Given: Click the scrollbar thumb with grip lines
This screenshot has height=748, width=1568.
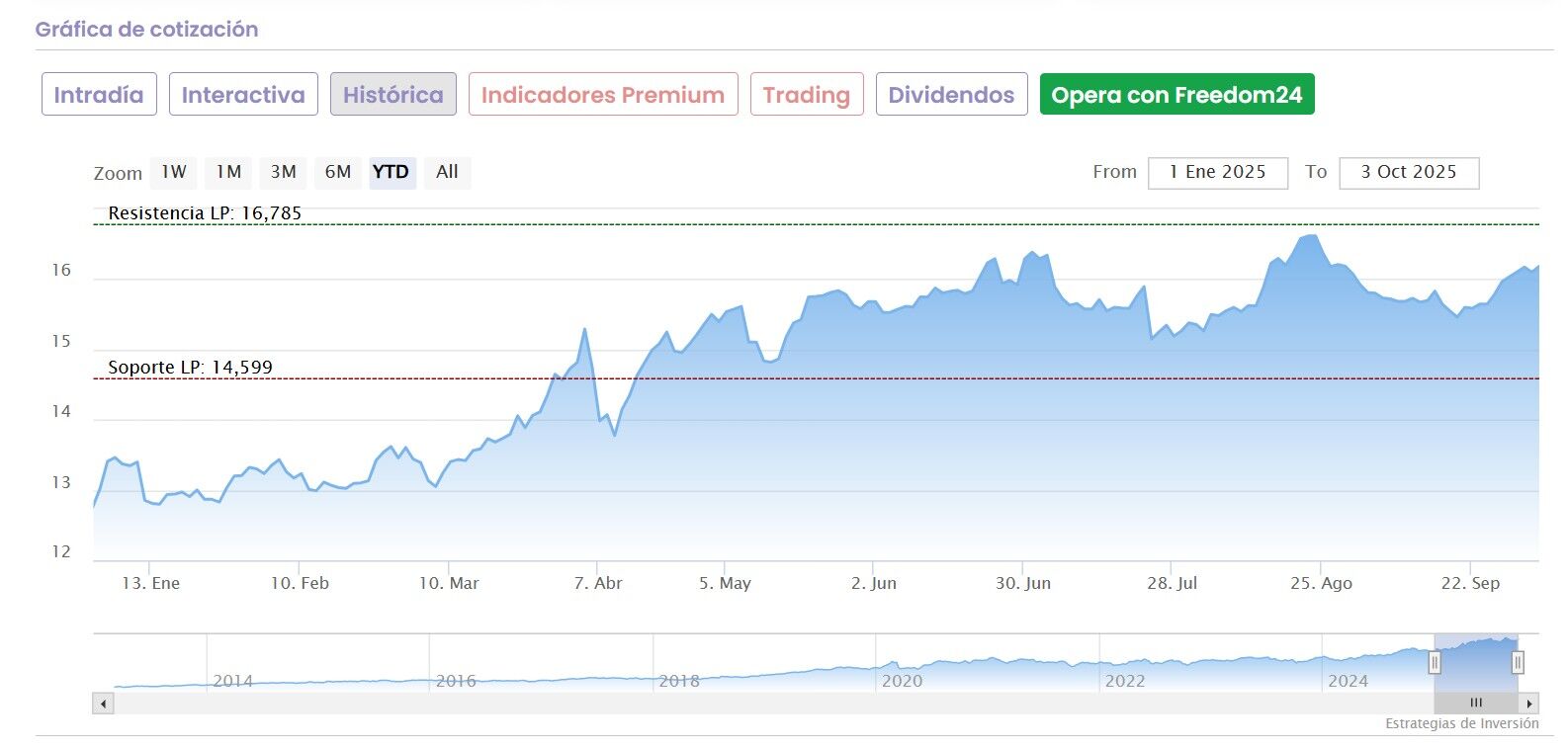Looking at the screenshot, I should point(1475,704).
